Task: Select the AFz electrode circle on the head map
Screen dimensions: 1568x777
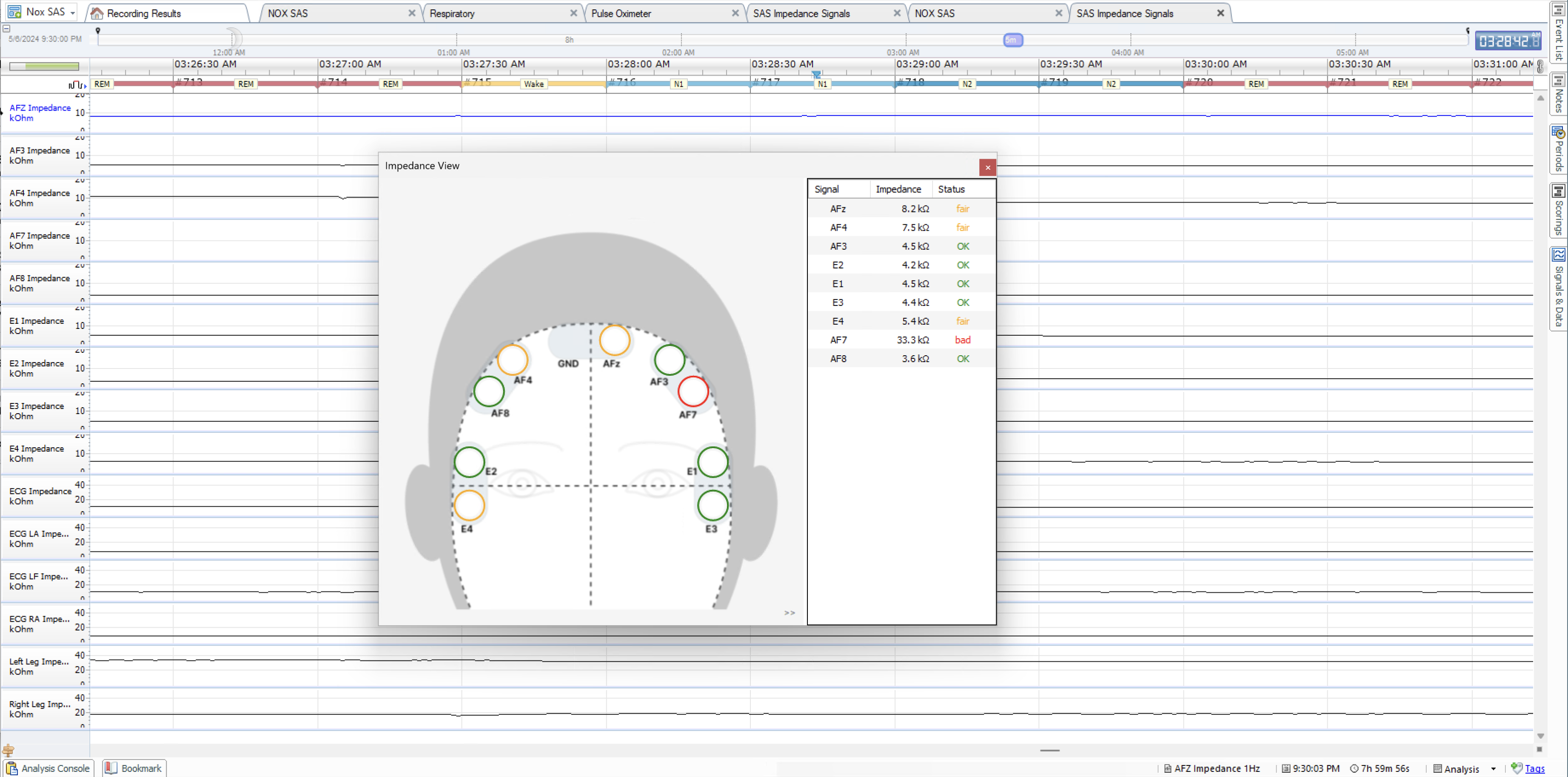Action: tap(614, 340)
